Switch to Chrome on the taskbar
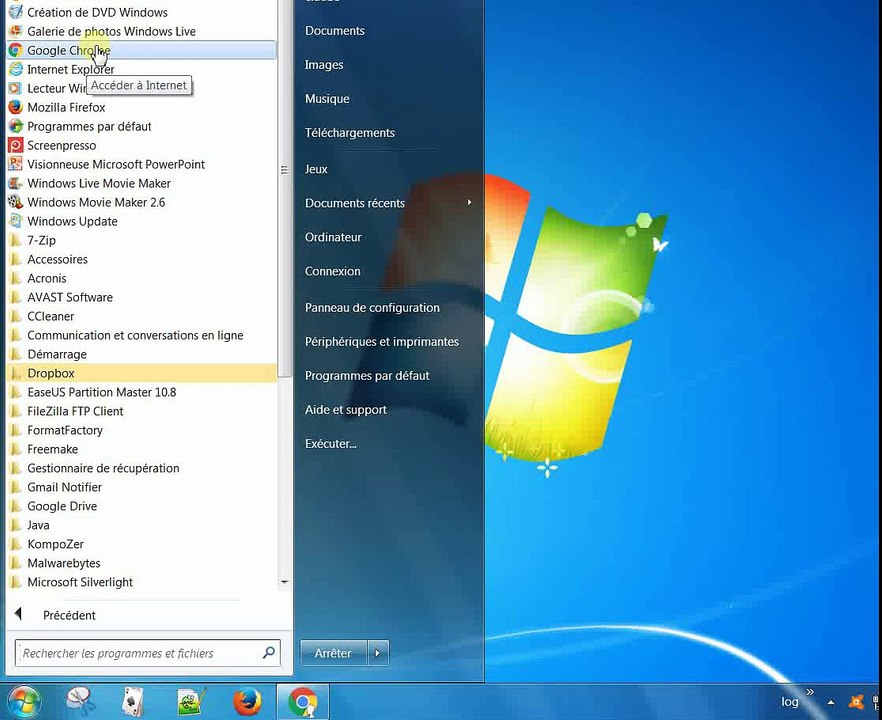 pyautogui.click(x=303, y=701)
